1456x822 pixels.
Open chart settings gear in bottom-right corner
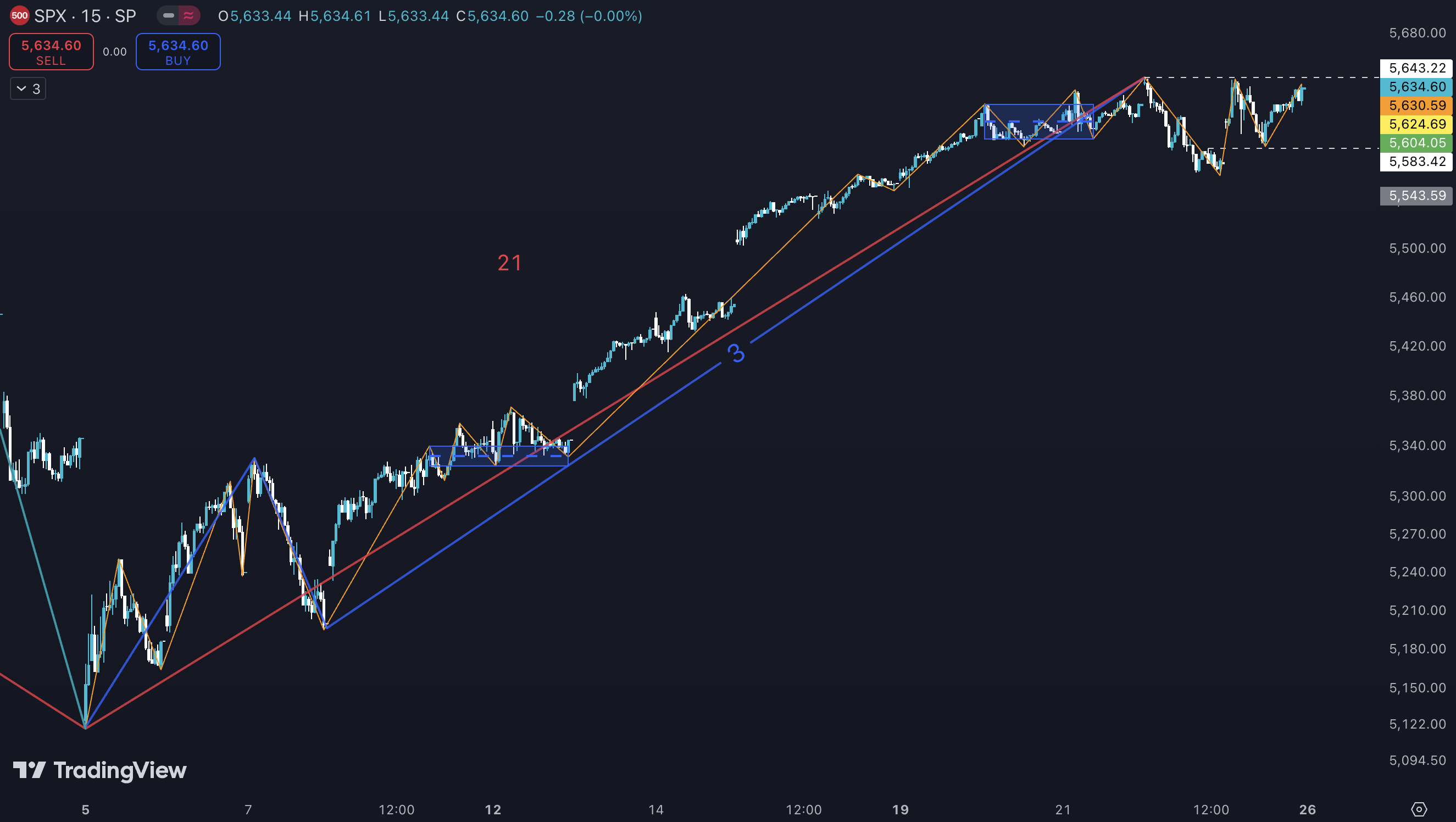(x=1419, y=809)
